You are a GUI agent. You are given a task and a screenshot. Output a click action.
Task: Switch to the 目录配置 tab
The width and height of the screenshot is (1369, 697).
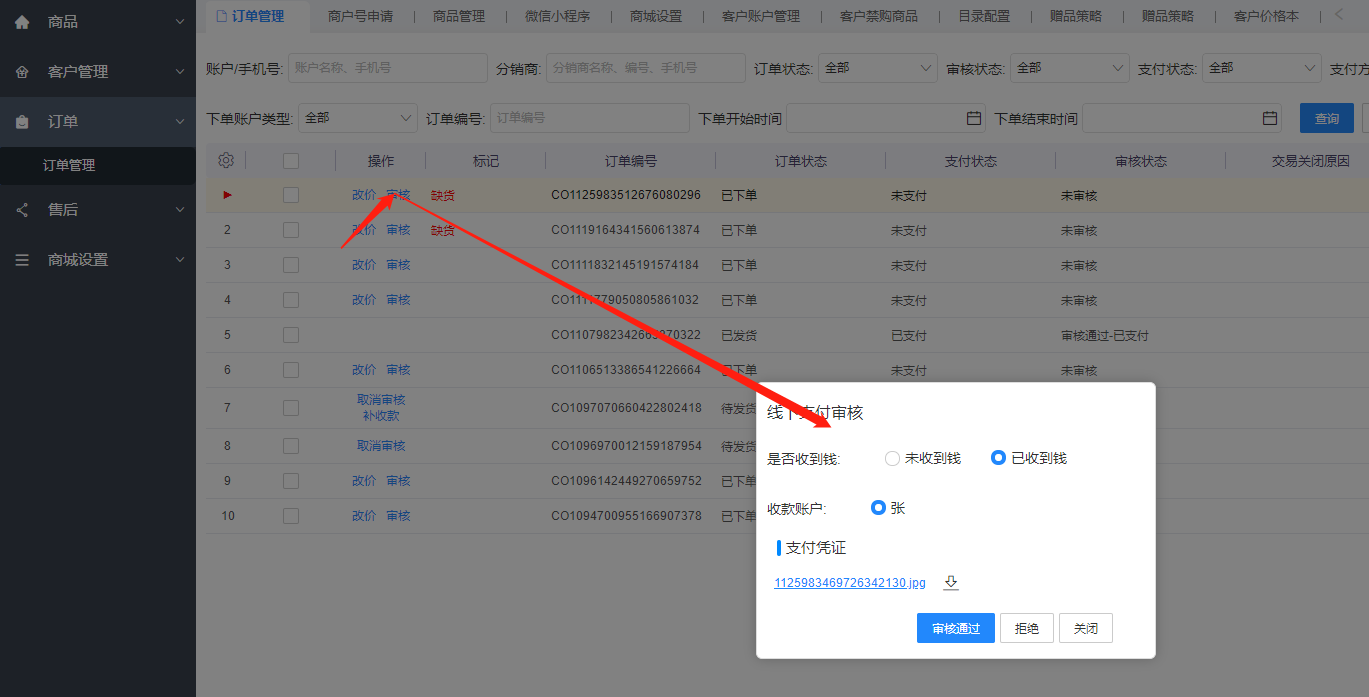[x=984, y=16]
